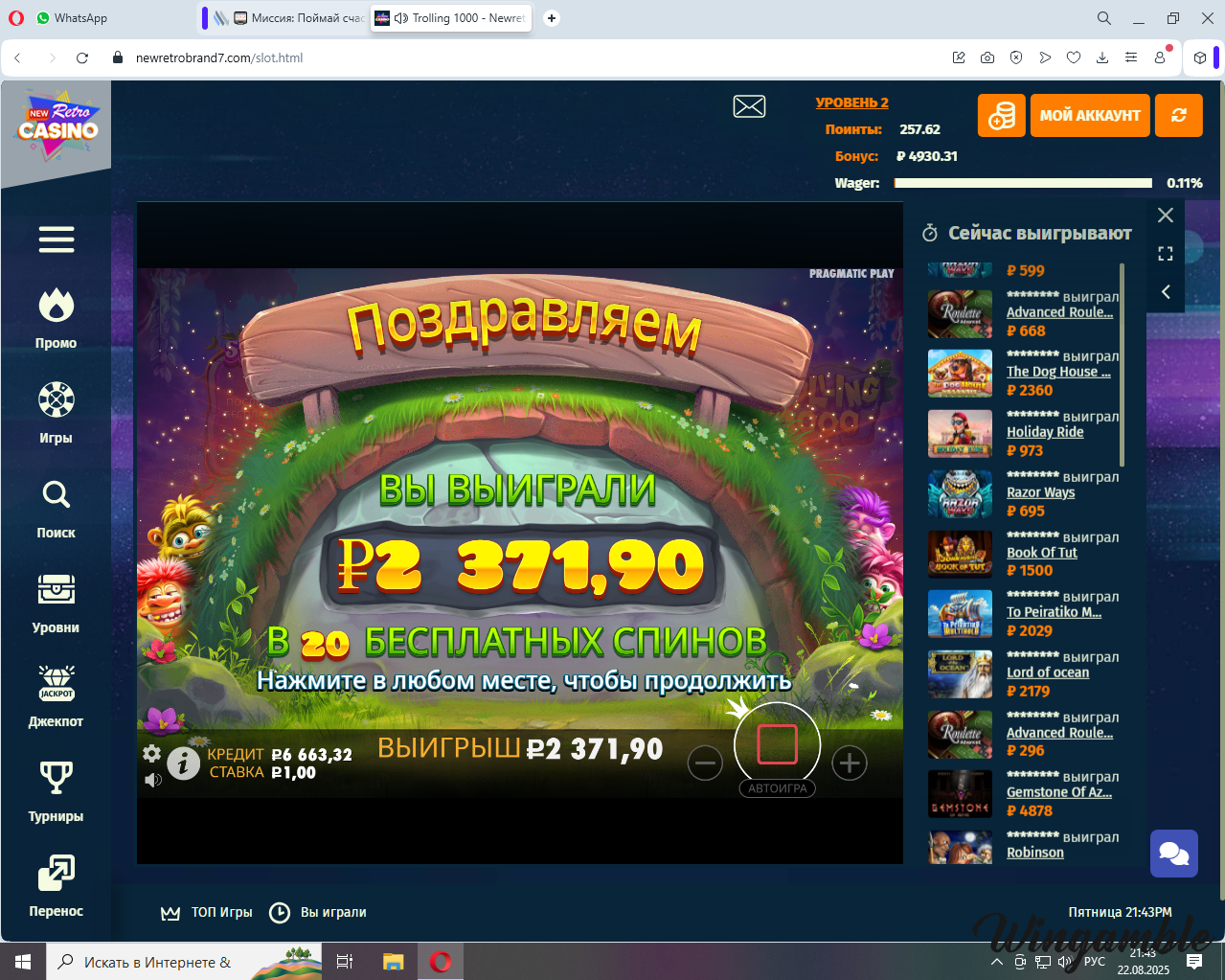Open the mail envelope messages icon
This screenshot has width=1225, height=980.
(749, 106)
